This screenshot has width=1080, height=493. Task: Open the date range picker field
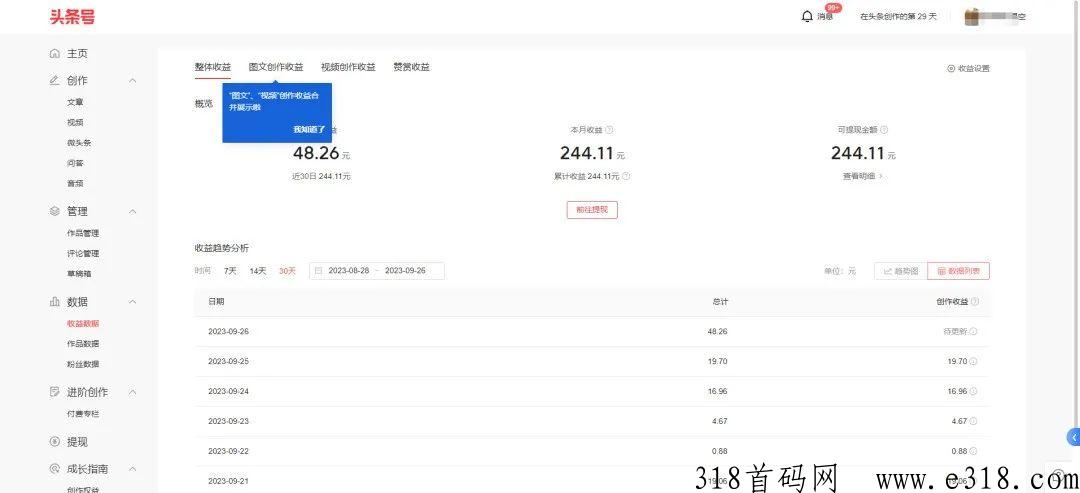[x=377, y=271]
